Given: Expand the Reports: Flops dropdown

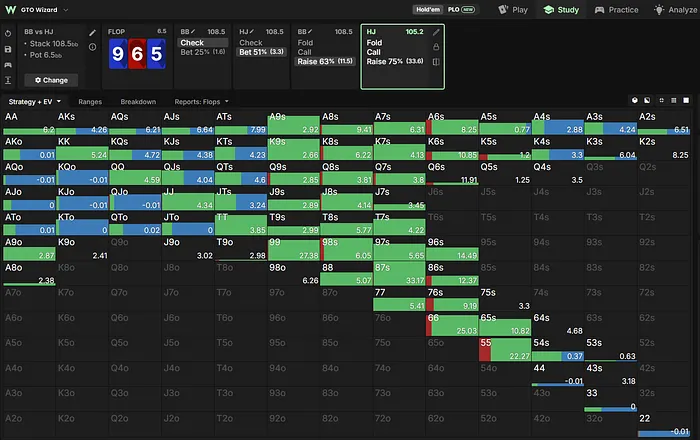Looking at the screenshot, I should (201, 102).
